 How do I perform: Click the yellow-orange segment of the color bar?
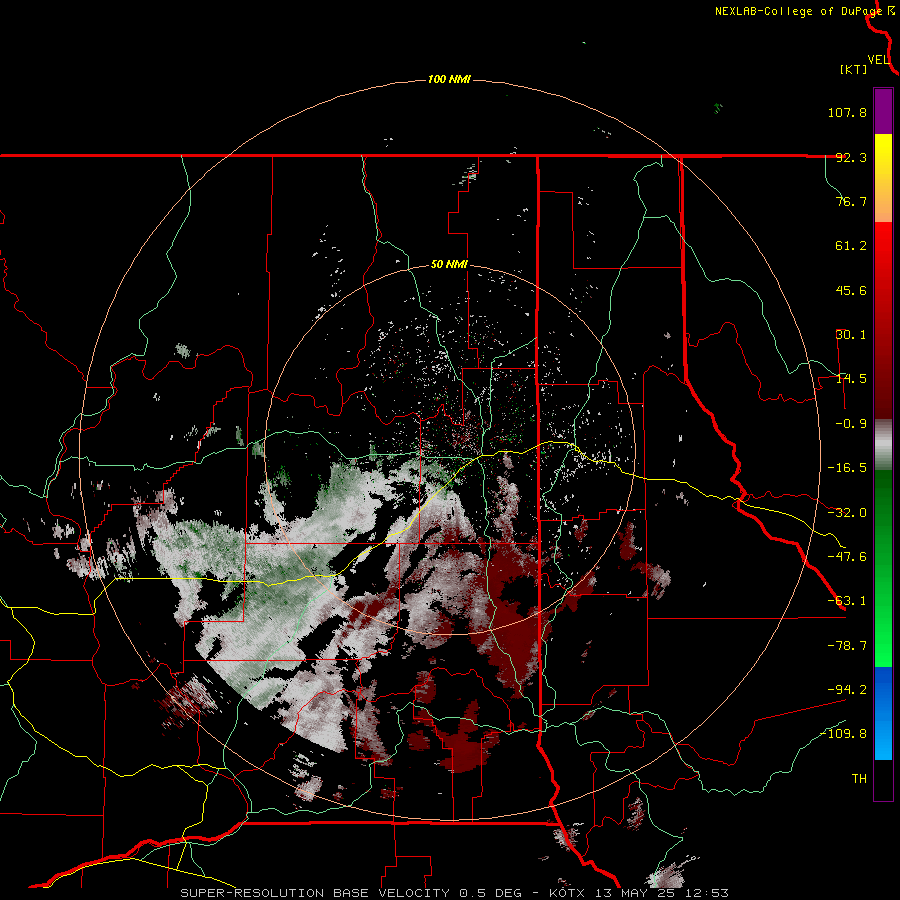(x=883, y=178)
